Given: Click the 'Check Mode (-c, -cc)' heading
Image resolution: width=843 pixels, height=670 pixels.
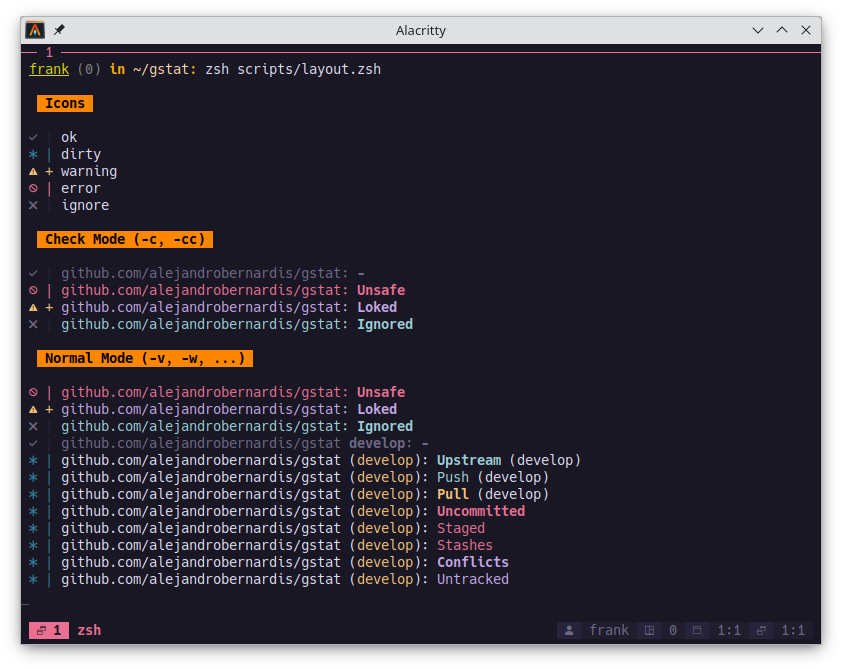Looking at the screenshot, I should [125, 239].
